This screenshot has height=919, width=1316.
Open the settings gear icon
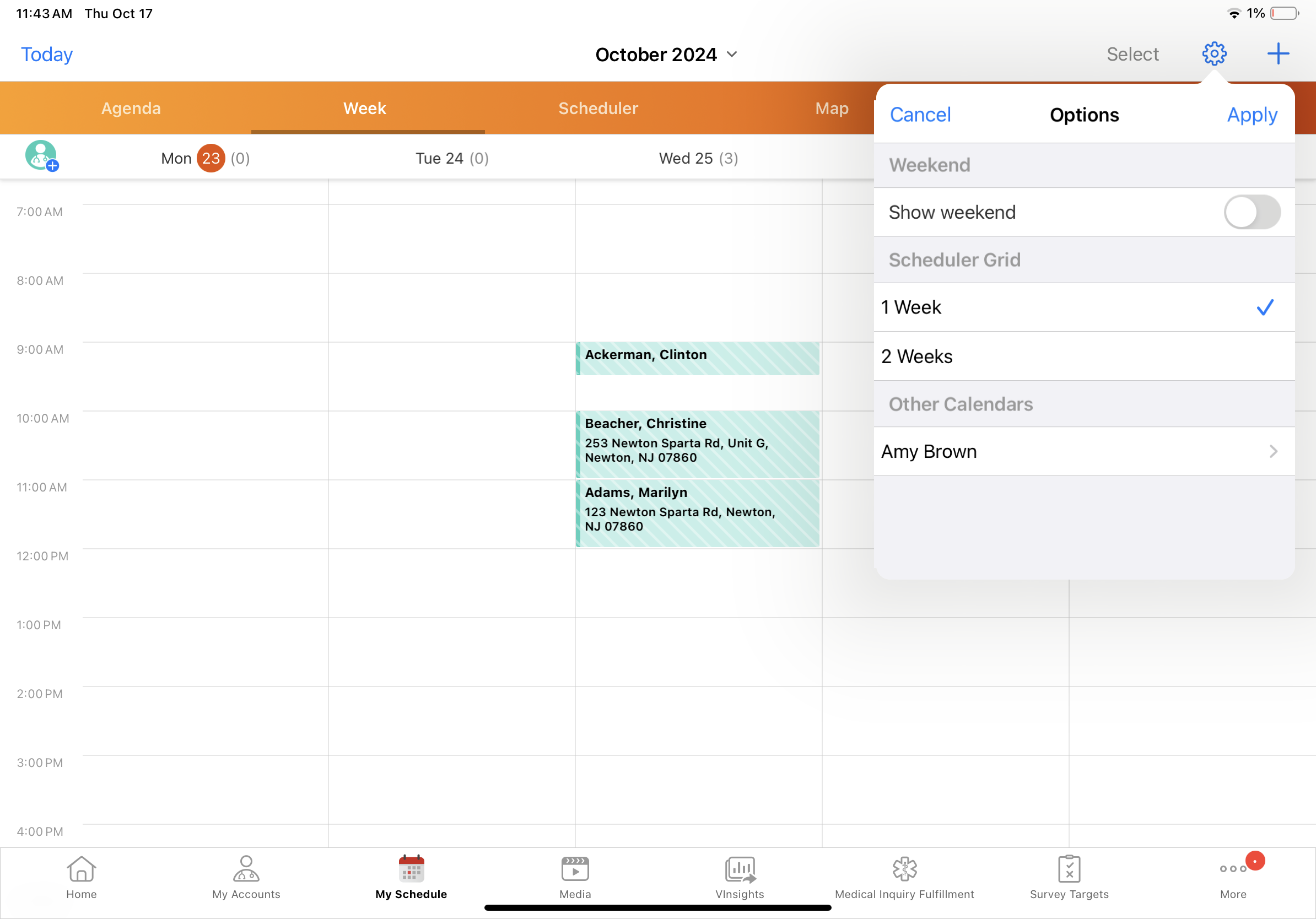click(1213, 54)
